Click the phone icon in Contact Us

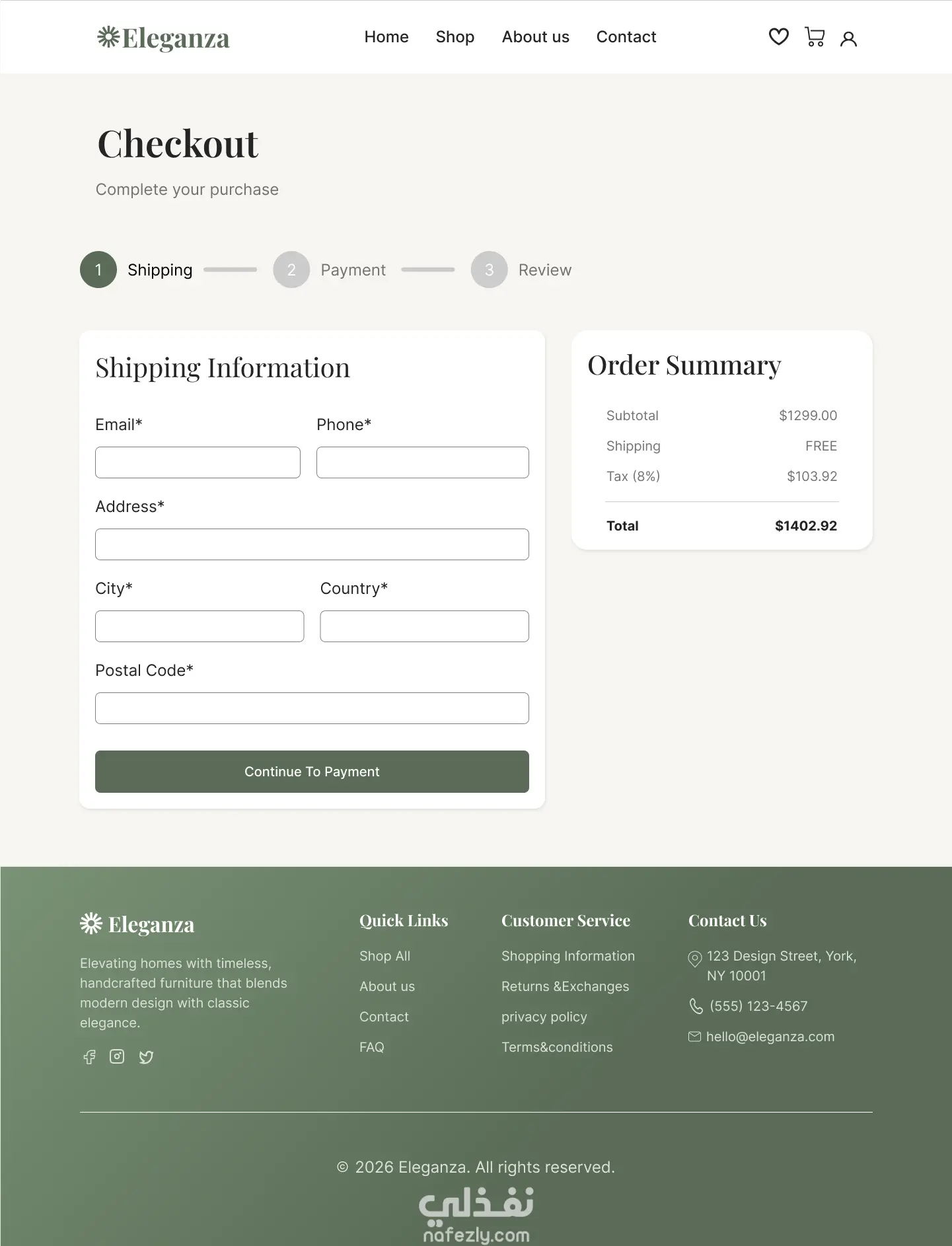696,1006
